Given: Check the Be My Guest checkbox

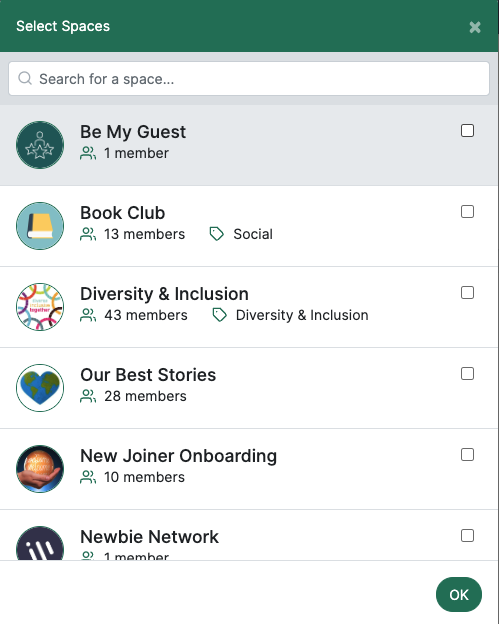Looking at the screenshot, I should tap(467, 131).
